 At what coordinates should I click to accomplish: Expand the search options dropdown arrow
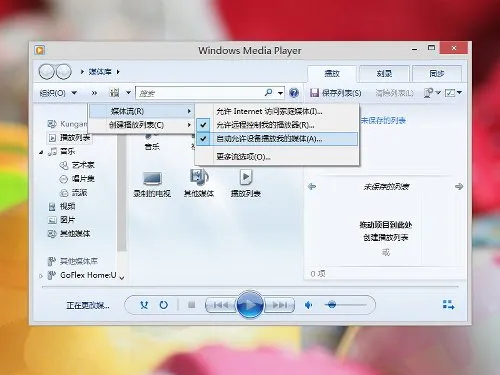point(281,93)
